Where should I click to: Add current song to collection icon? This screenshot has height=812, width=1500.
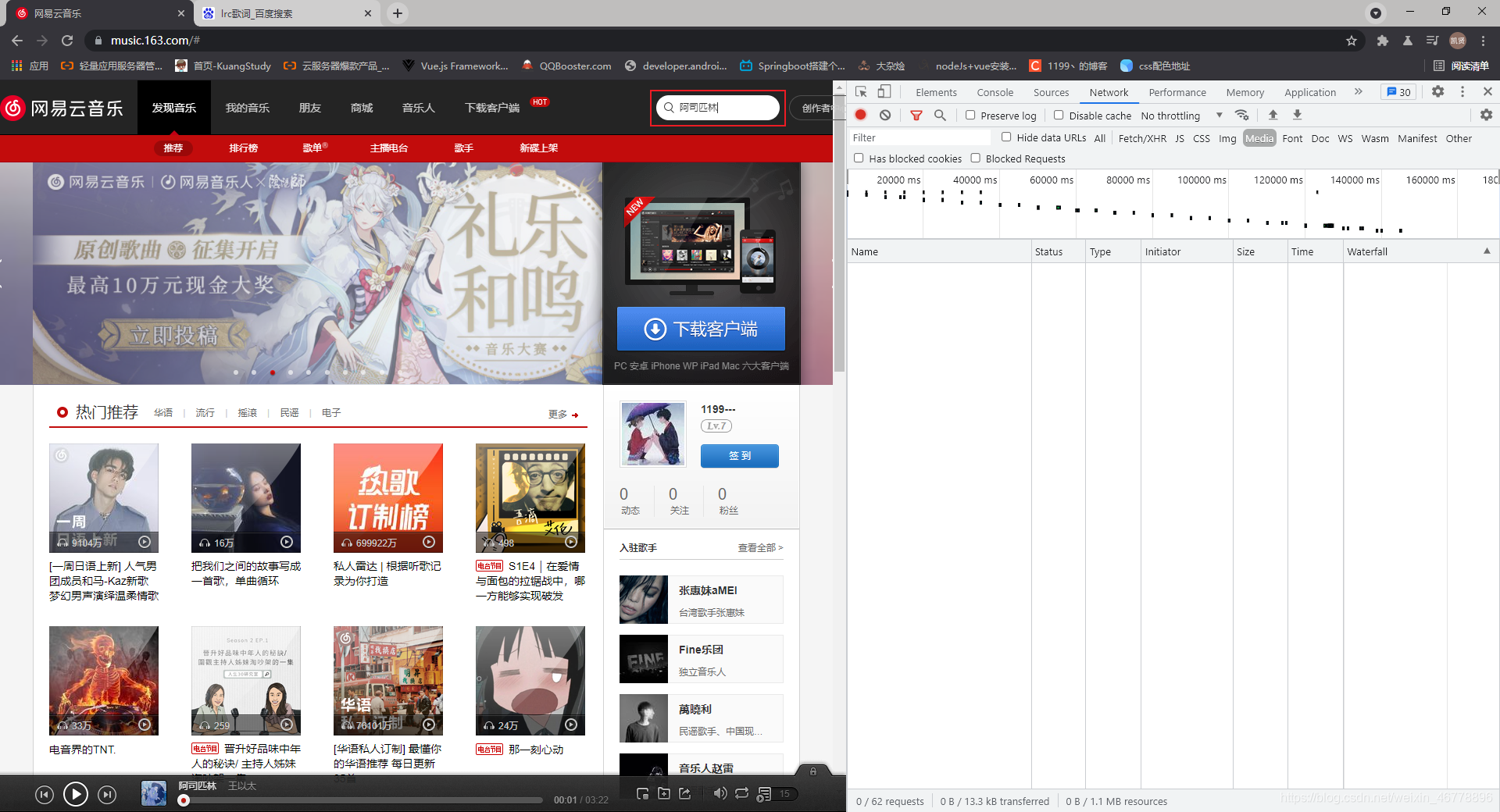[x=664, y=793]
